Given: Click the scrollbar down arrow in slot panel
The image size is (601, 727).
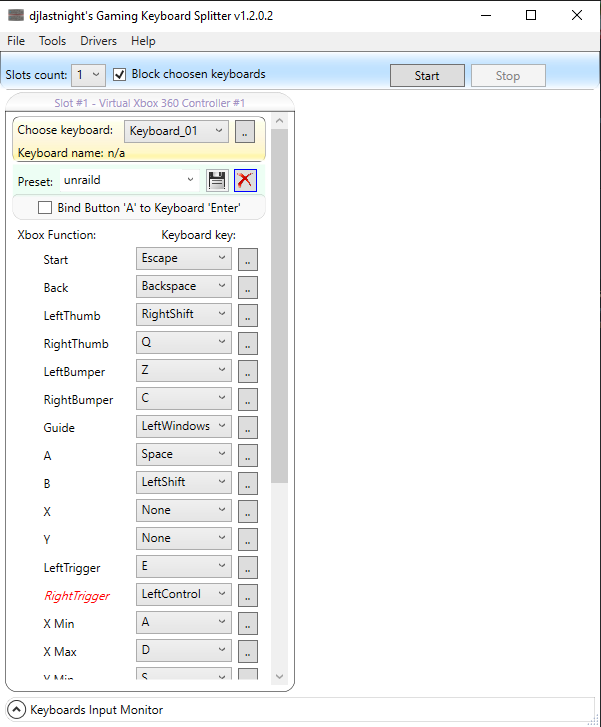Looking at the screenshot, I should [279, 676].
